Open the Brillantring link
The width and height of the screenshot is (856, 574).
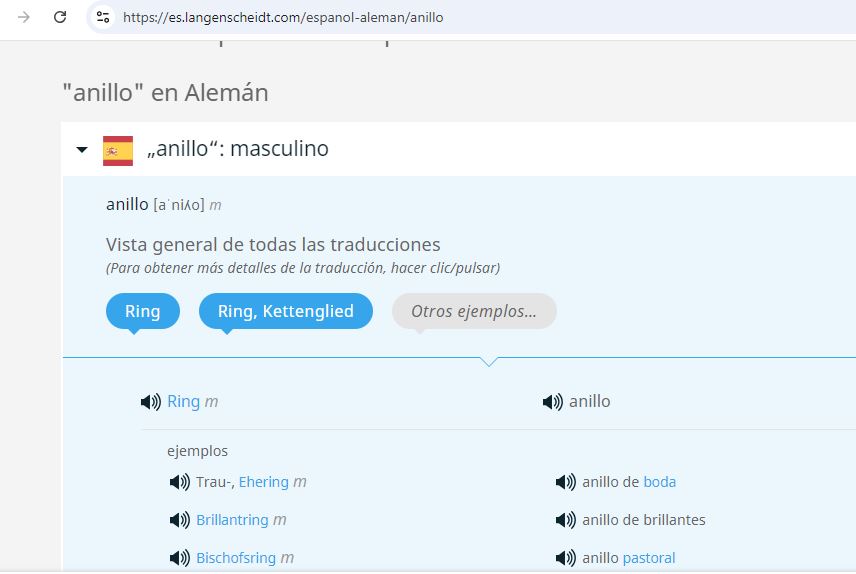(232, 520)
